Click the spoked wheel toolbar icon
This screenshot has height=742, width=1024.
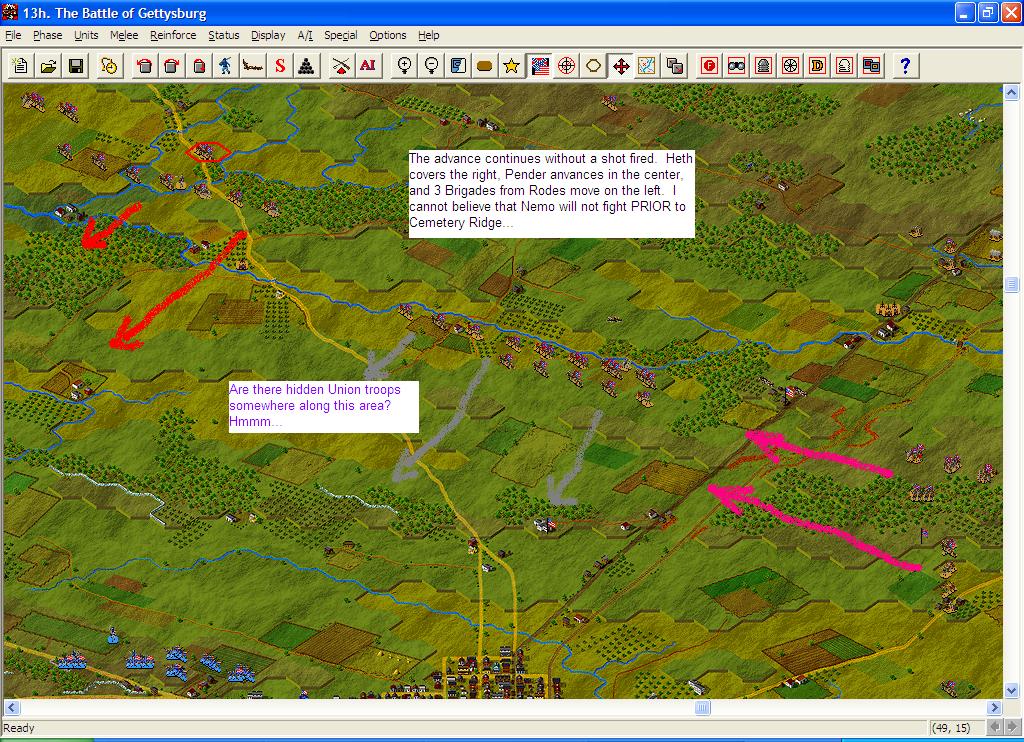[790, 65]
